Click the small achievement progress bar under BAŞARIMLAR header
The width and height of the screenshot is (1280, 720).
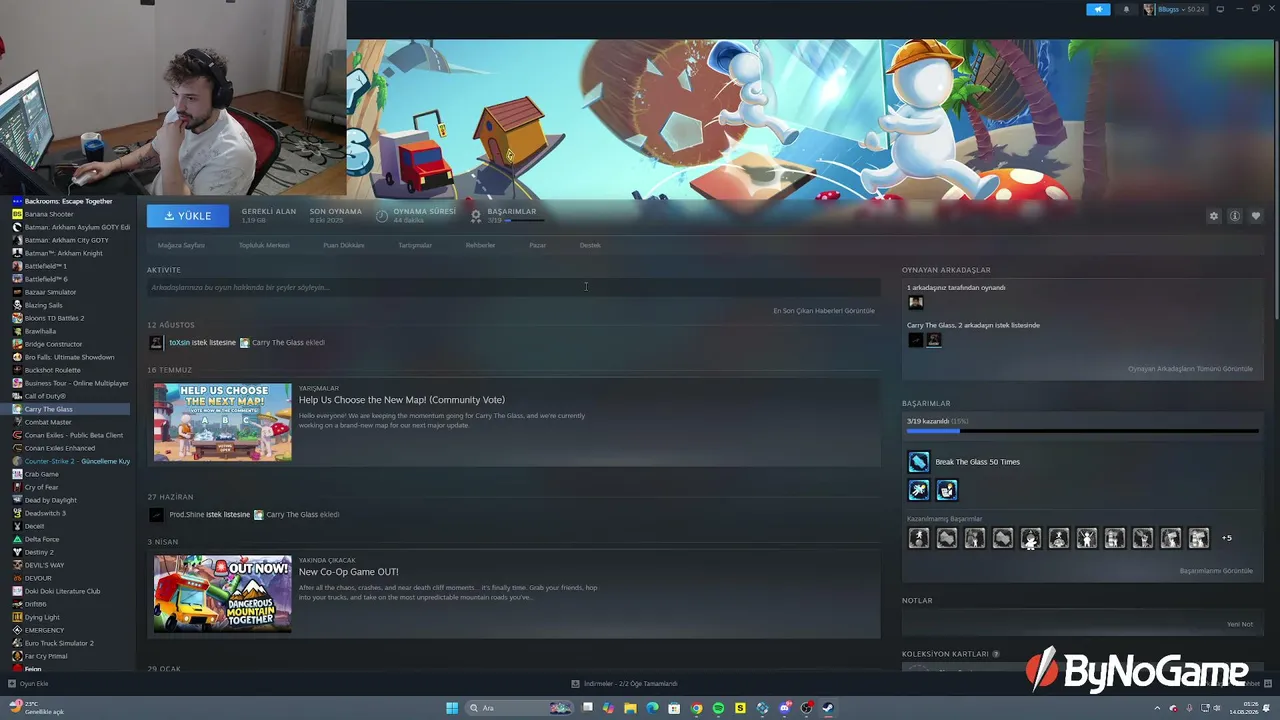point(524,220)
